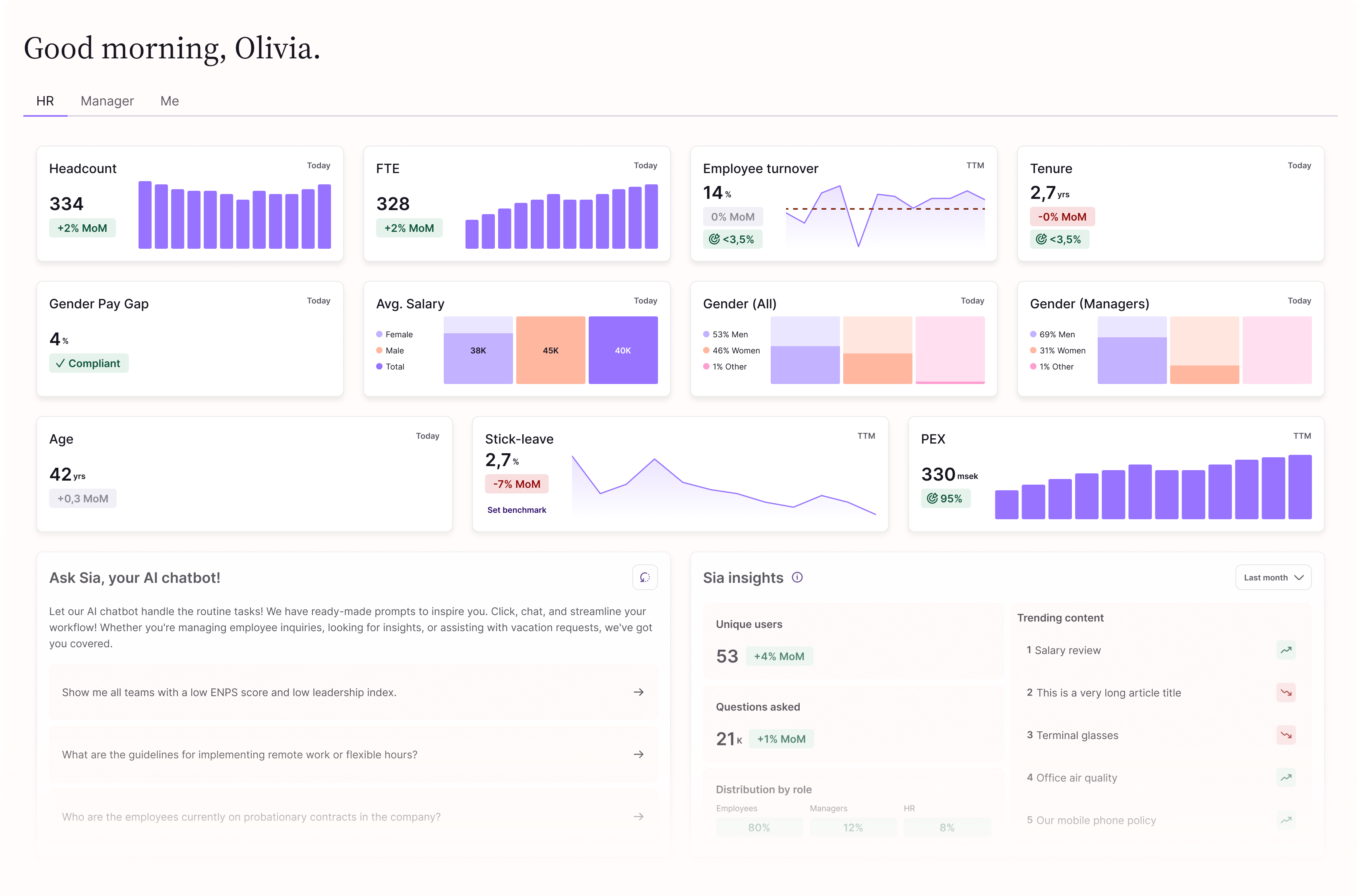
Task: Click the trending-up arrow beside Salary review
Action: [1286, 650]
